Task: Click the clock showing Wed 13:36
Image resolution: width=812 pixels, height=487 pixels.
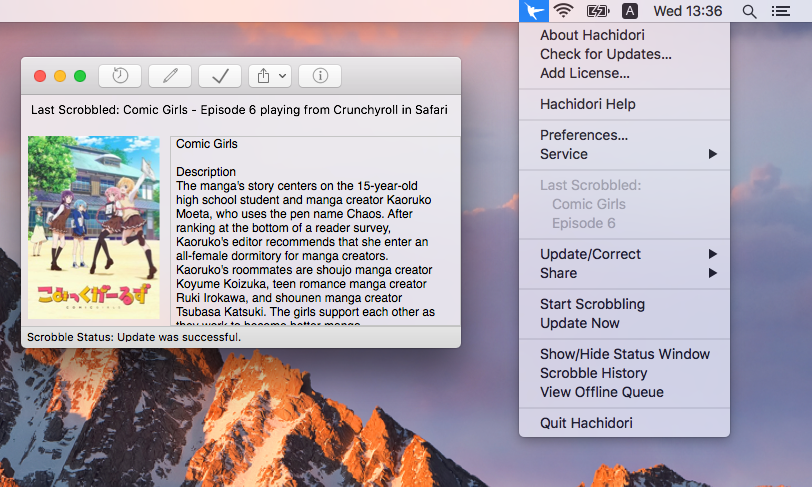Action: pos(688,11)
